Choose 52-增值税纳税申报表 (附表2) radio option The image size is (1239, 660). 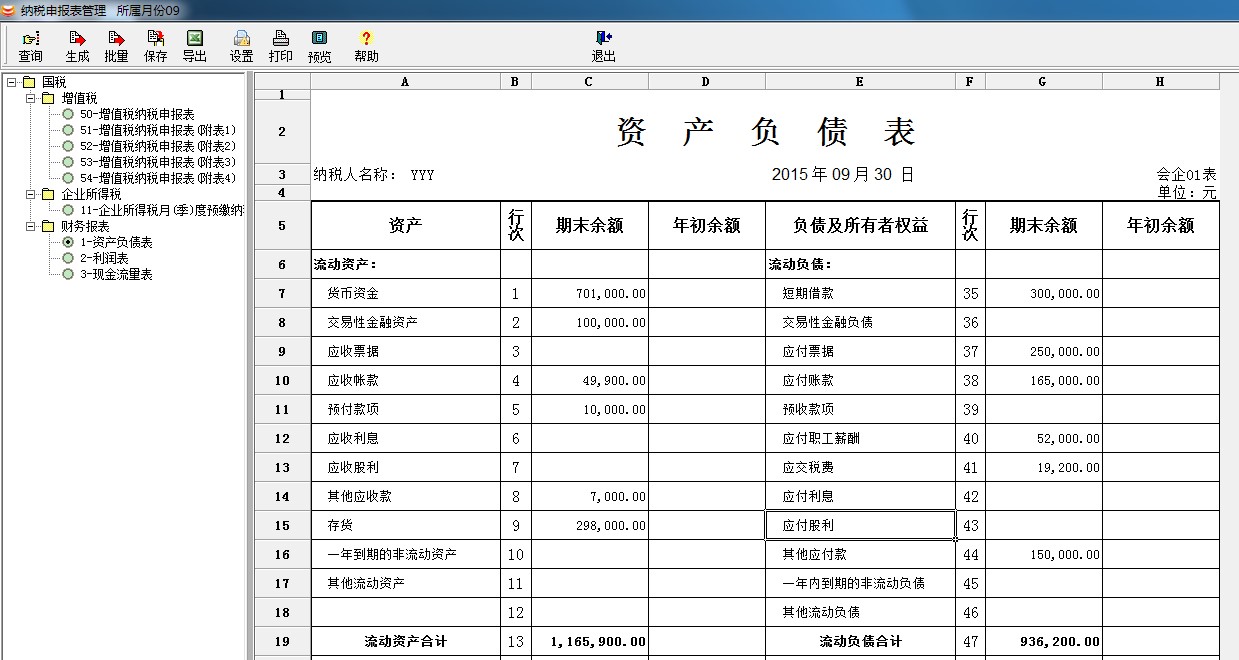click(x=68, y=146)
